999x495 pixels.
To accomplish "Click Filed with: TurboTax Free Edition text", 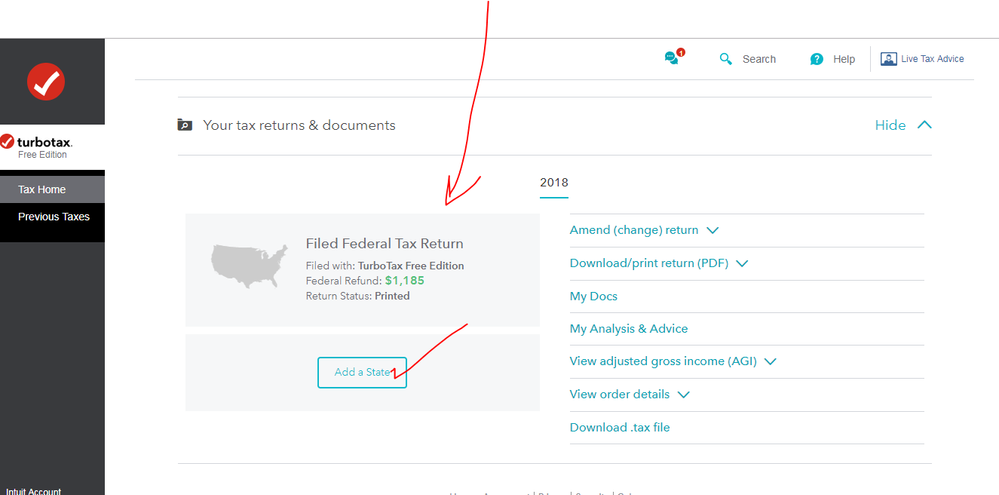I will click(385, 266).
